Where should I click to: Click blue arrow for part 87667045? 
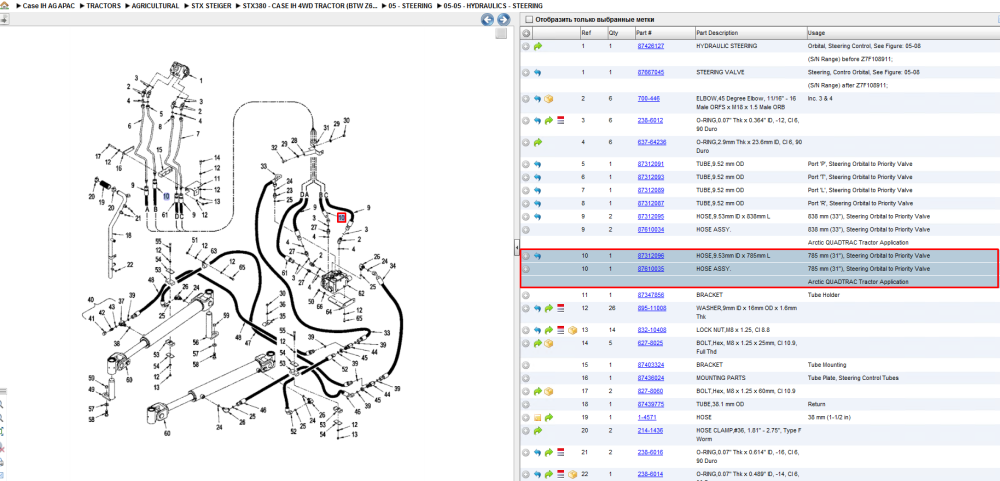point(538,73)
